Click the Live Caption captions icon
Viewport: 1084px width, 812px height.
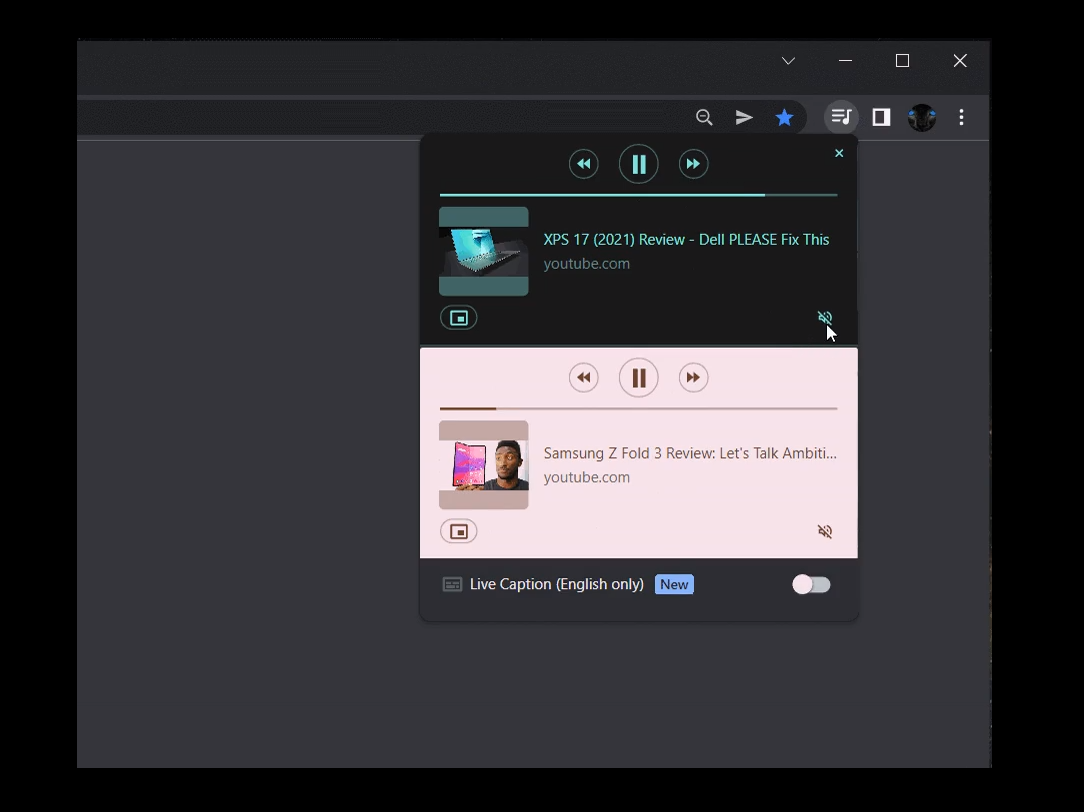coord(452,585)
